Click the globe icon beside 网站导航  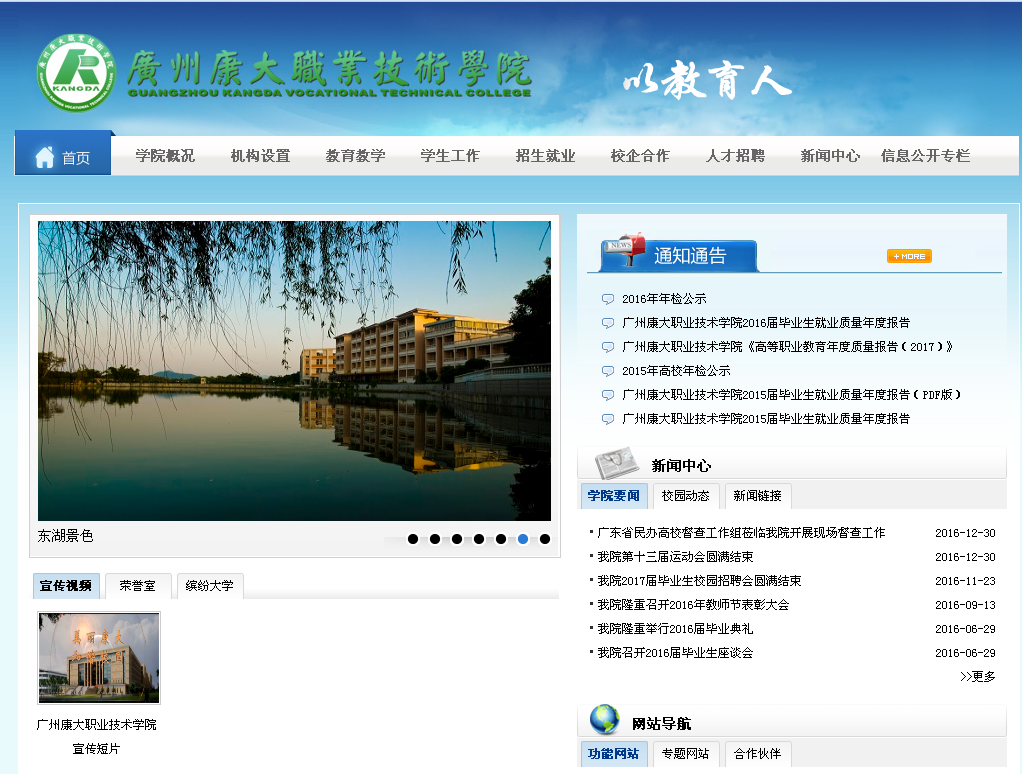tap(604, 720)
